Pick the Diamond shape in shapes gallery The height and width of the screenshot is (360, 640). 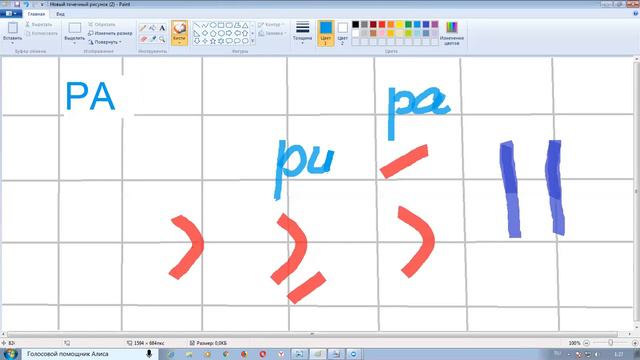click(x=205, y=33)
